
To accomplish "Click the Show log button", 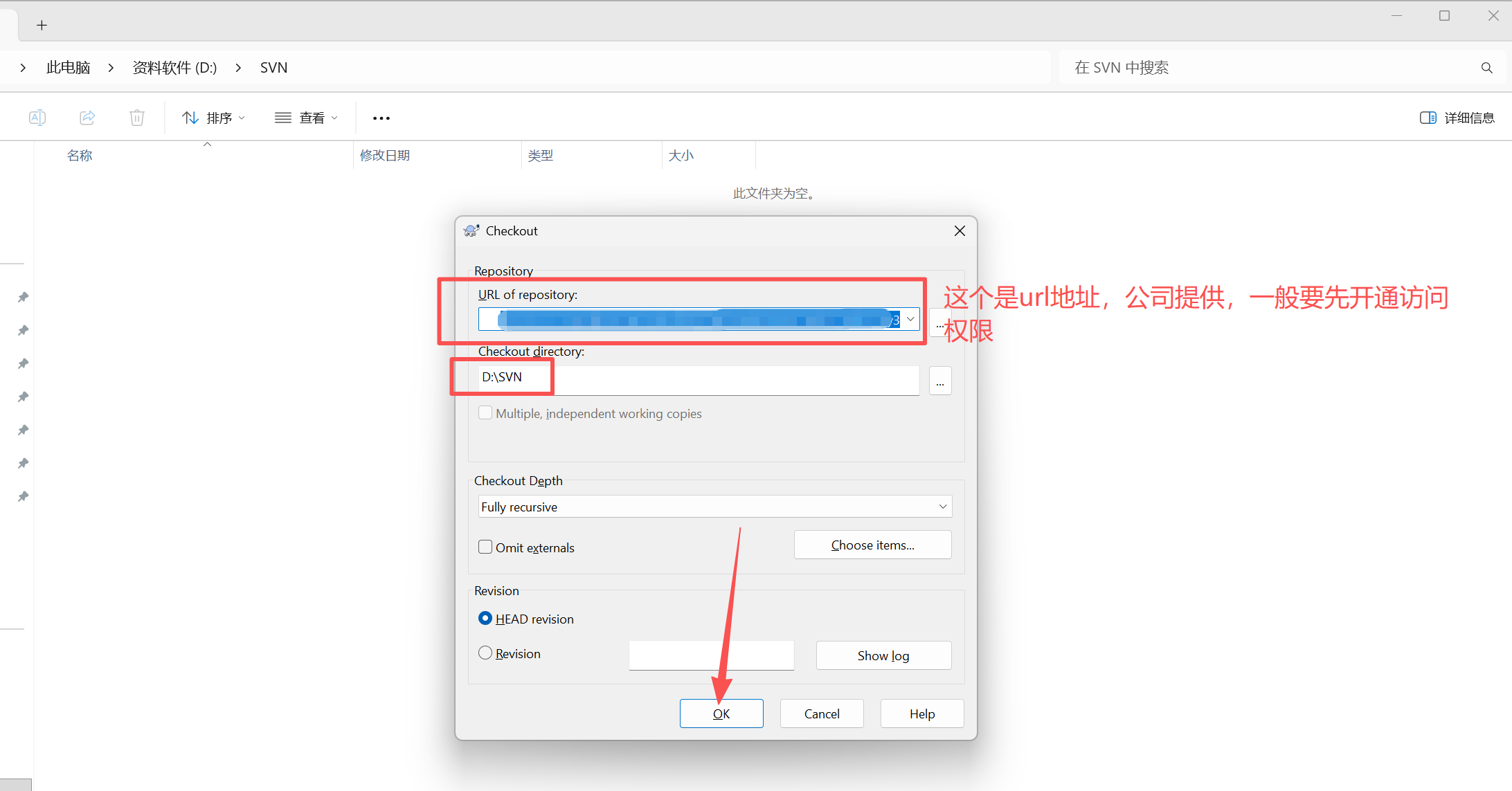I will 883,655.
